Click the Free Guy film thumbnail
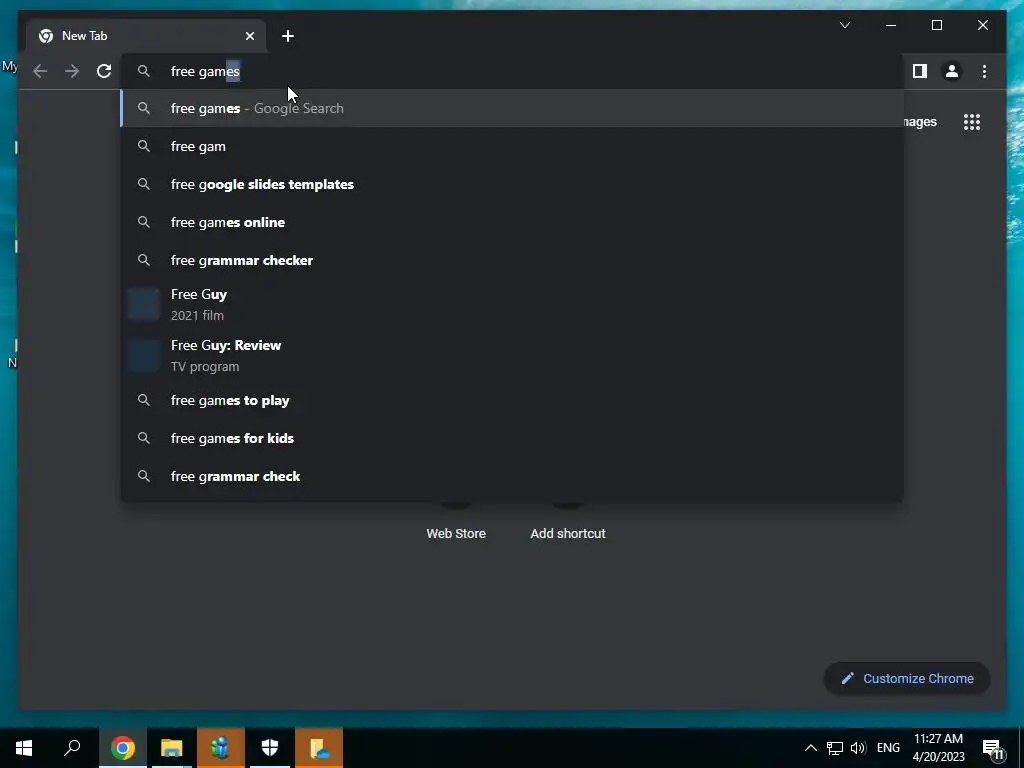 click(x=144, y=304)
